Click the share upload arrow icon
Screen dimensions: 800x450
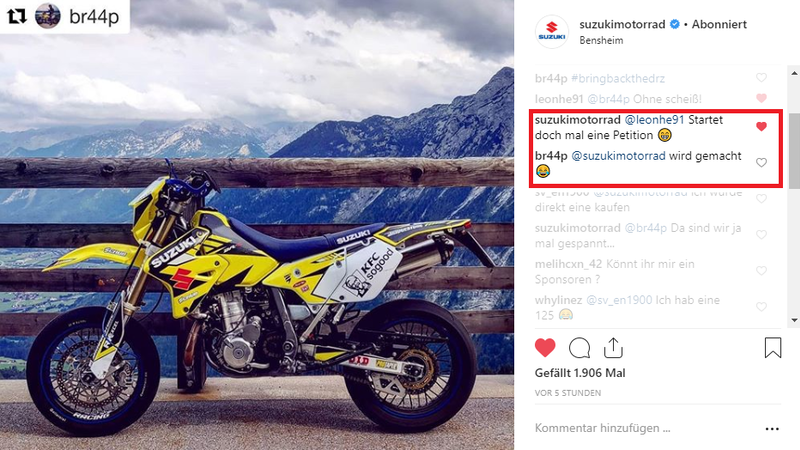(x=613, y=348)
